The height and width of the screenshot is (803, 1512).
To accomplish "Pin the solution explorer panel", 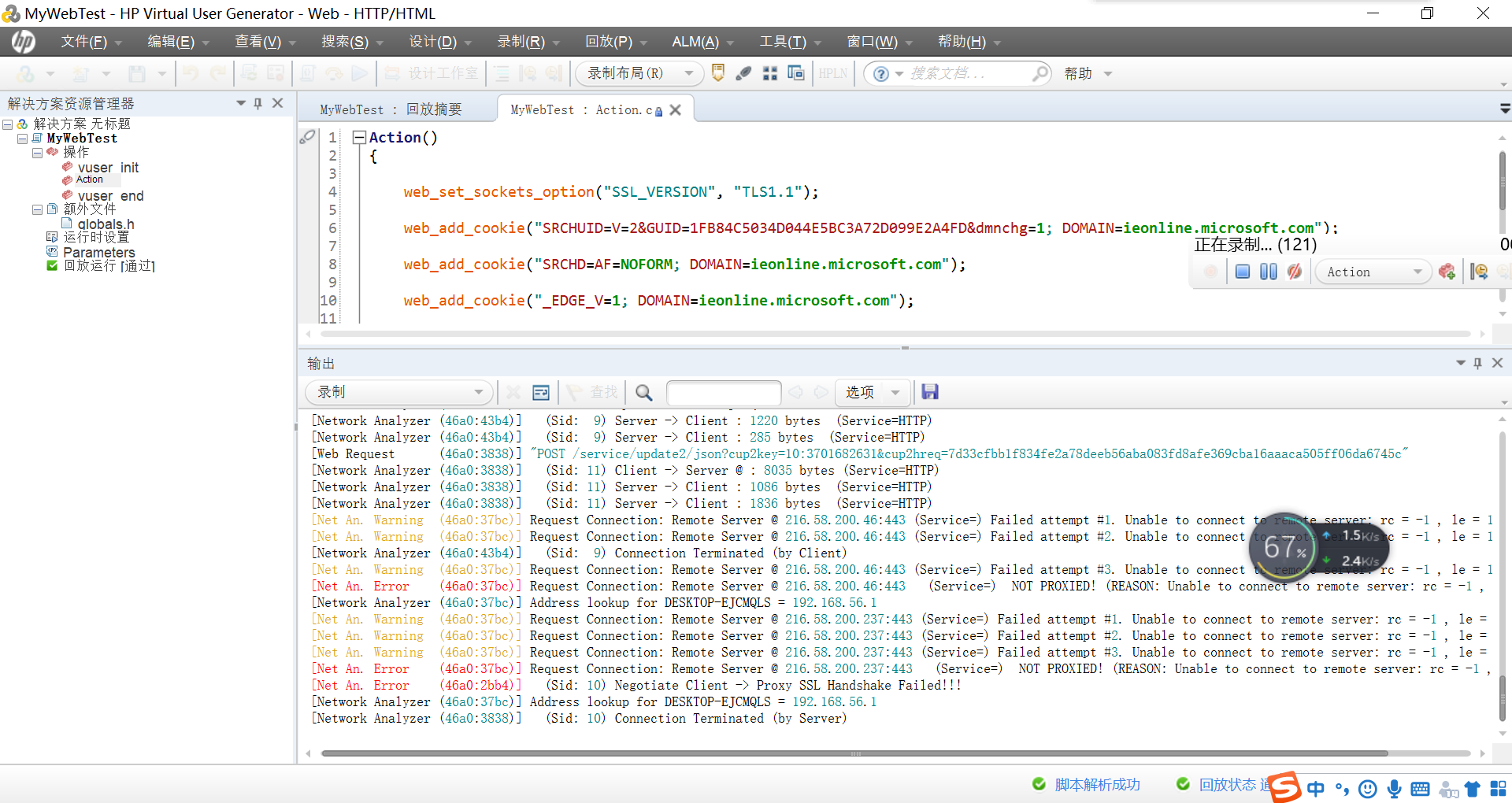I will tap(258, 103).
